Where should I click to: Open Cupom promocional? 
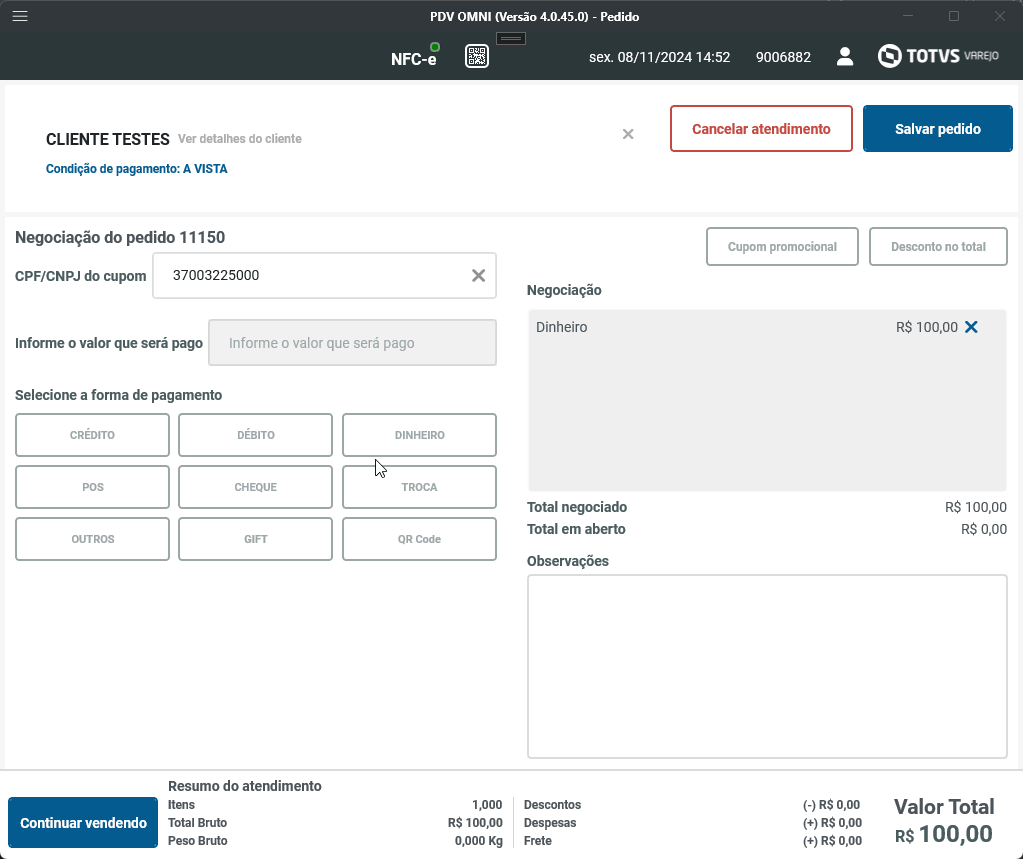pos(782,247)
